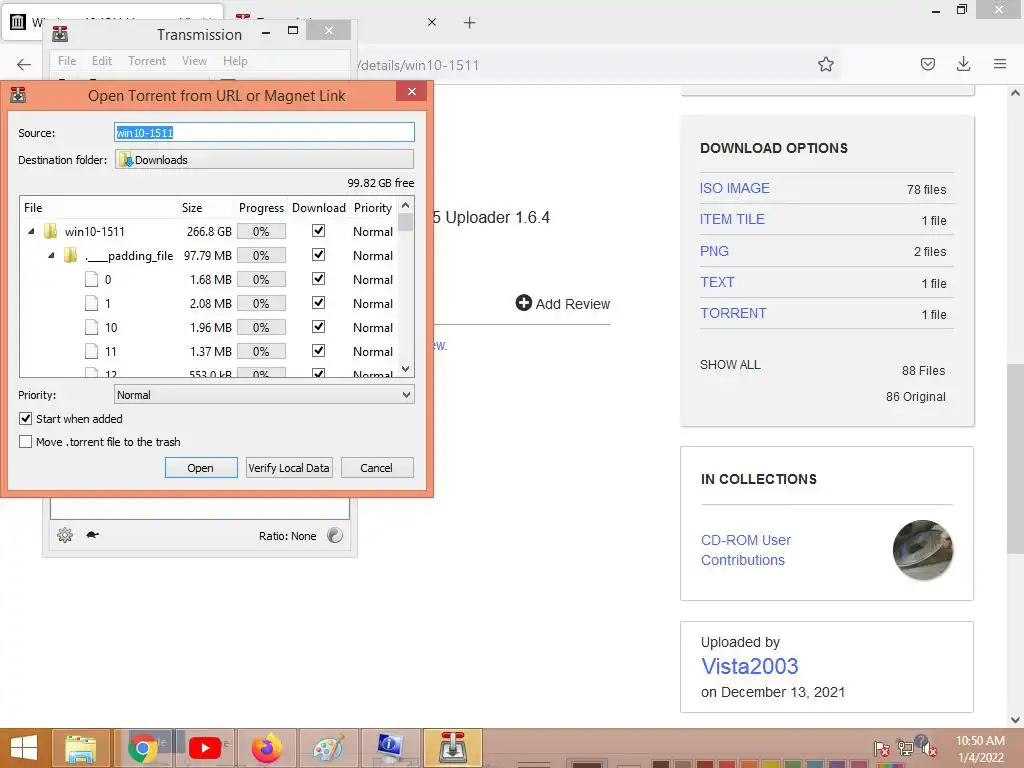Click the file list scroll down arrow
Viewport: 1024px width, 768px height.
coord(406,369)
